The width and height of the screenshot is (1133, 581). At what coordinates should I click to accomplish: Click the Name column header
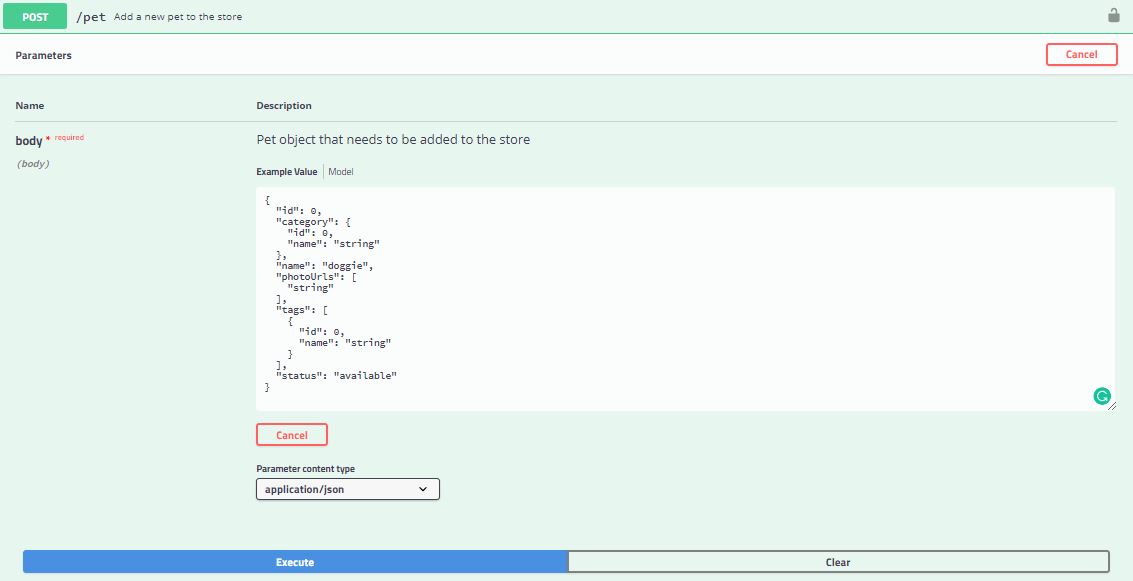click(x=30, y=106)
